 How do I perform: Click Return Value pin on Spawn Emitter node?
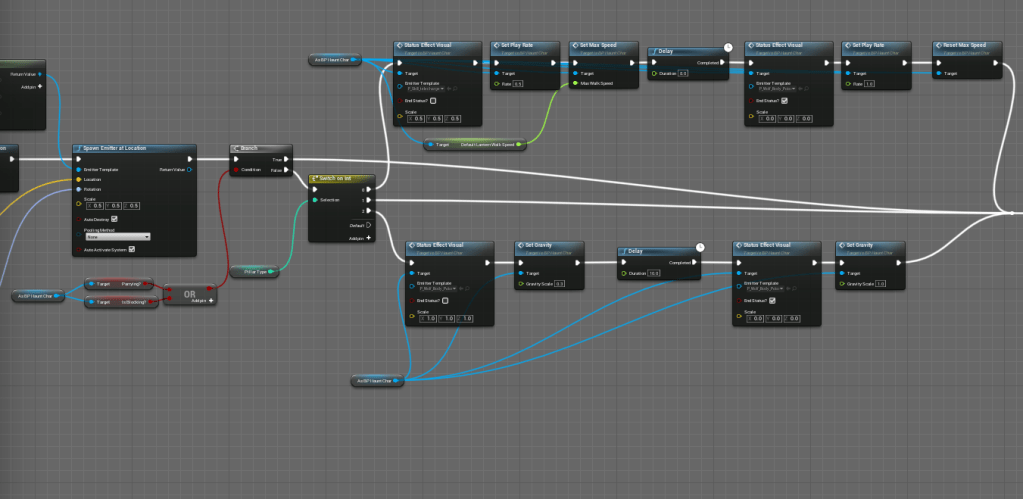tap(190, 169)
